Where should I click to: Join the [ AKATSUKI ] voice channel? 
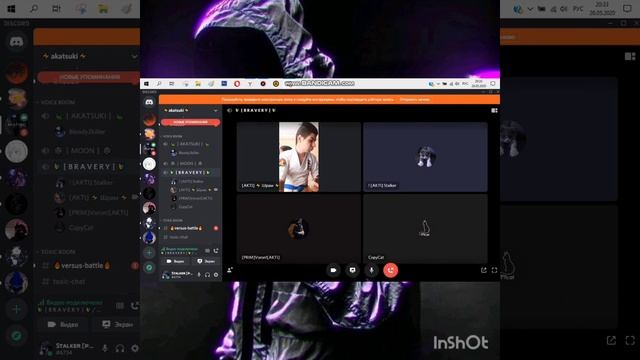(x=190, y=144)
